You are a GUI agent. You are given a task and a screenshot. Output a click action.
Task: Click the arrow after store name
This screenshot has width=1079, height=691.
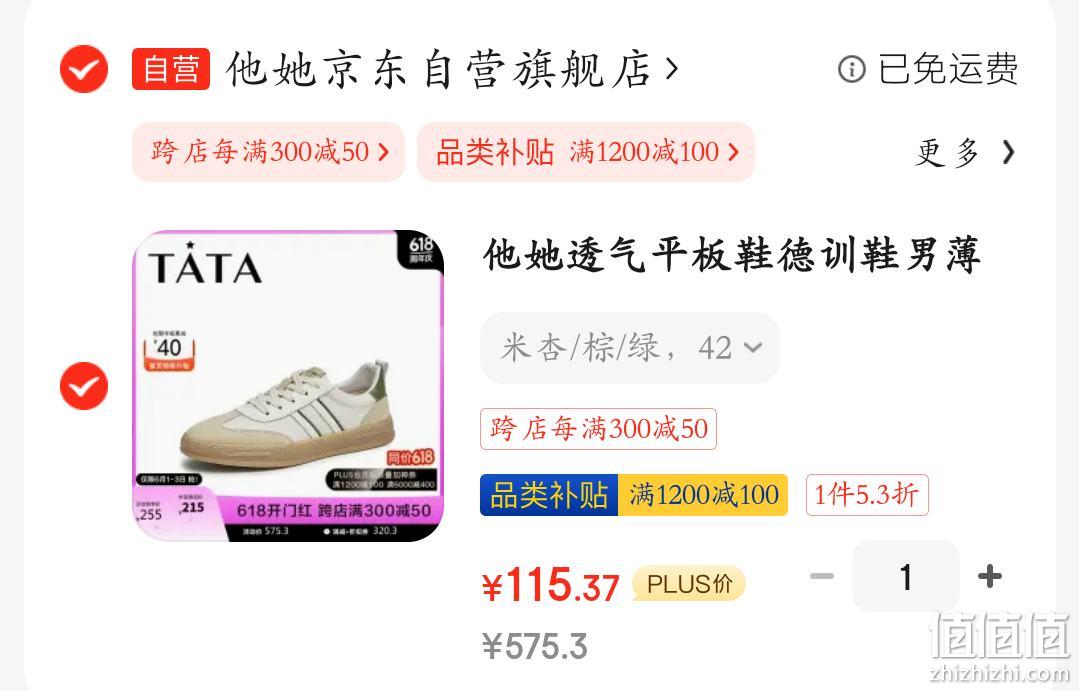pyautogui.click(x=672, y=68)
